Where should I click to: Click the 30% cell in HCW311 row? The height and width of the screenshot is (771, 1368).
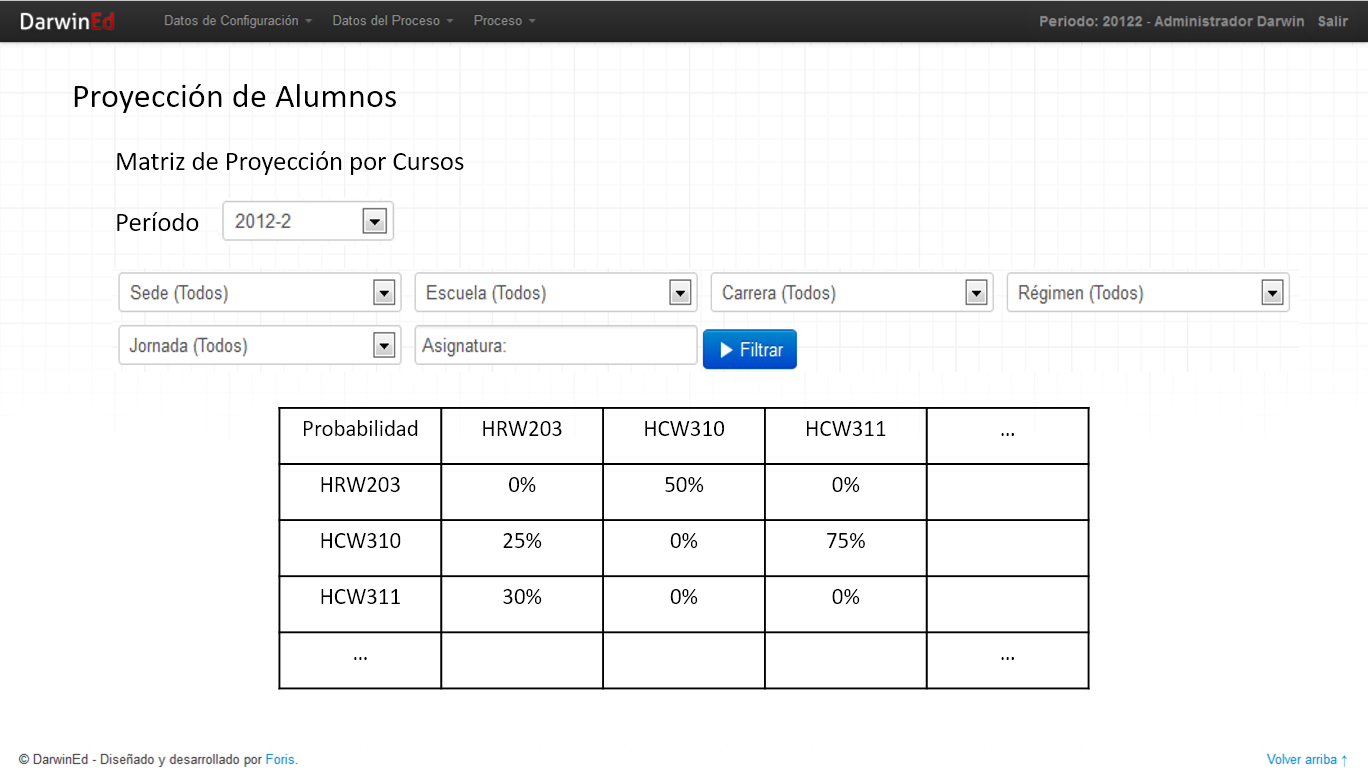tap(522, 603)
